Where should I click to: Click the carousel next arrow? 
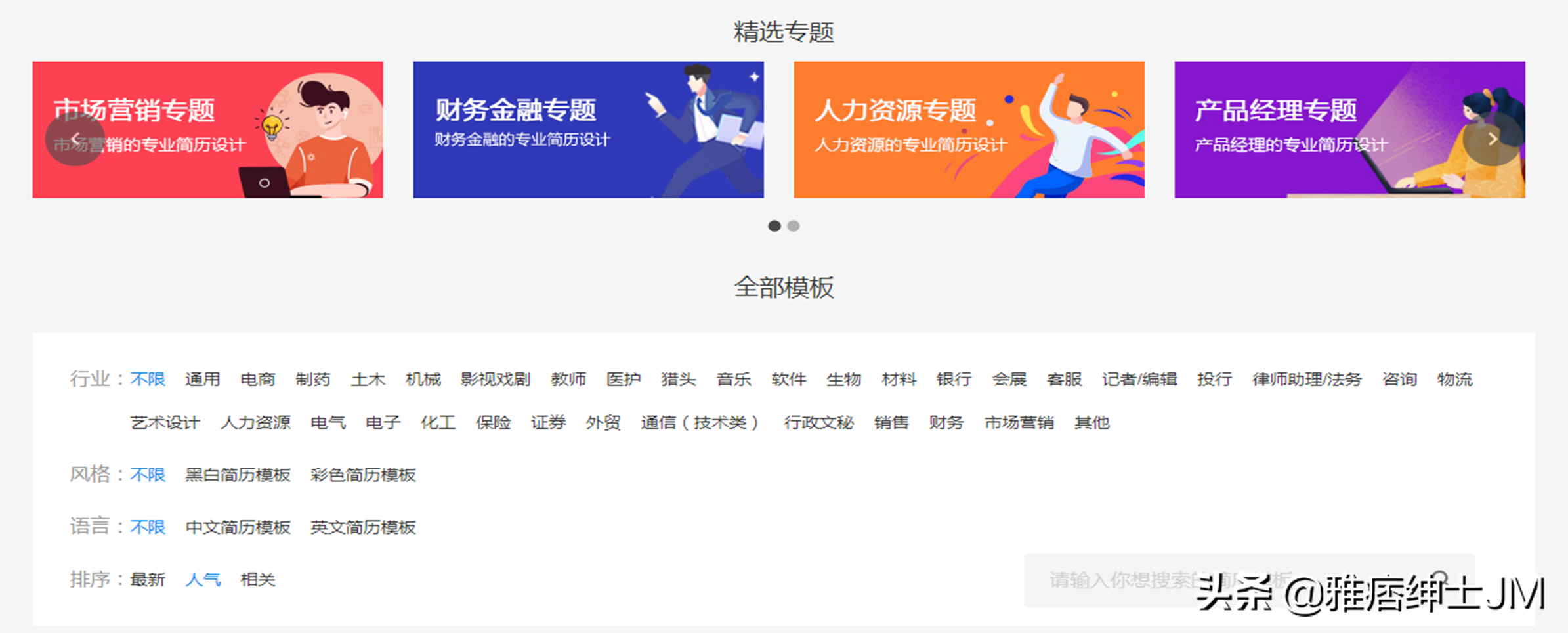1492,139
